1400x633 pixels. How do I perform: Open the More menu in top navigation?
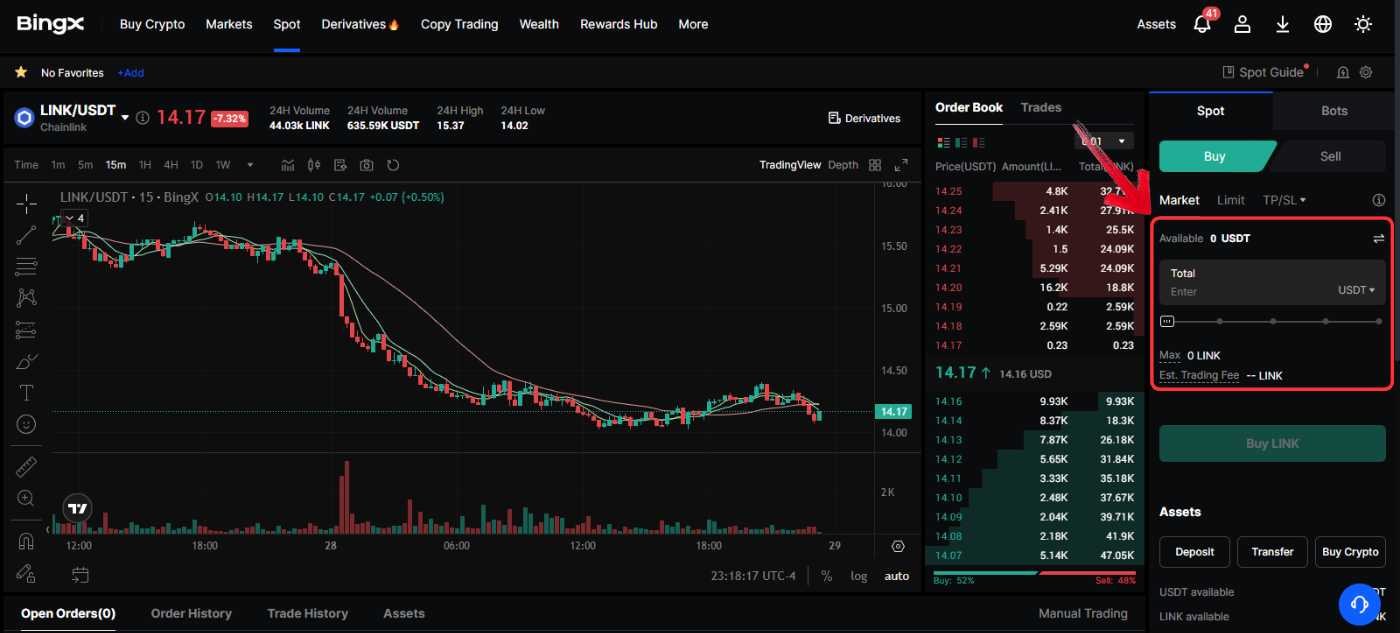click(x=693, y=24)
